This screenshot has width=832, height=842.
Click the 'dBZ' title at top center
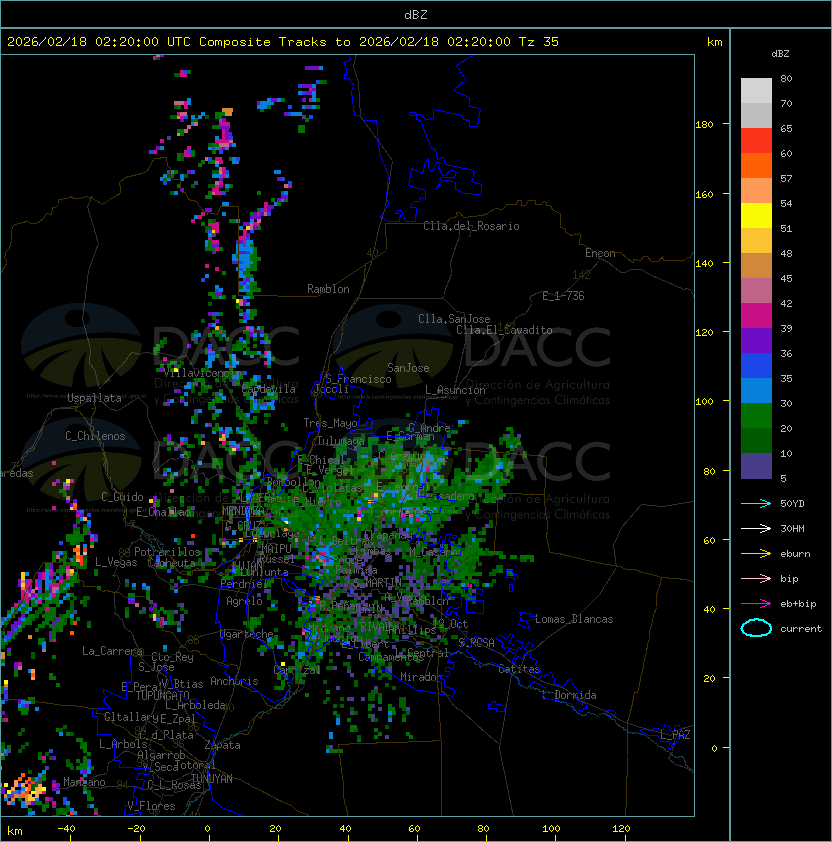point(416,15)
